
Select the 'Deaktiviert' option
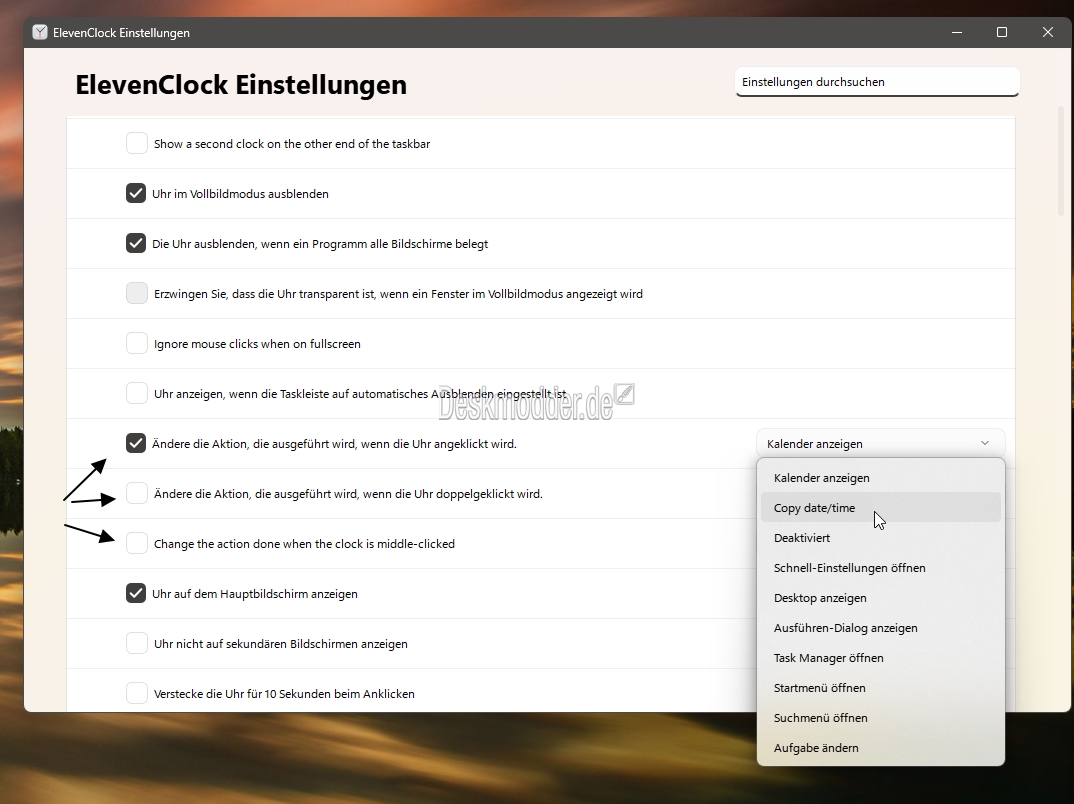[881, 538]
